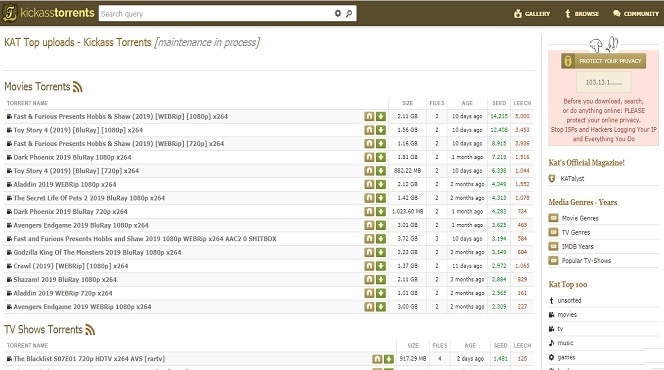The width and height of the screenshot is (664, 370).
Task: Open the Gallery menu
Action: point(532,14)
